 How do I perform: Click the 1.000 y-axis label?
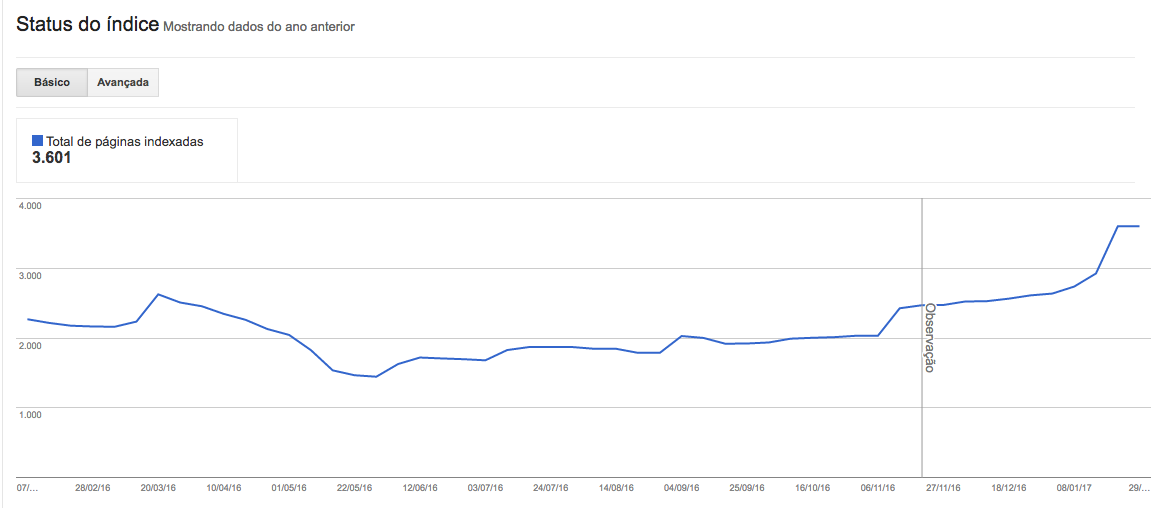click(29, 414)
